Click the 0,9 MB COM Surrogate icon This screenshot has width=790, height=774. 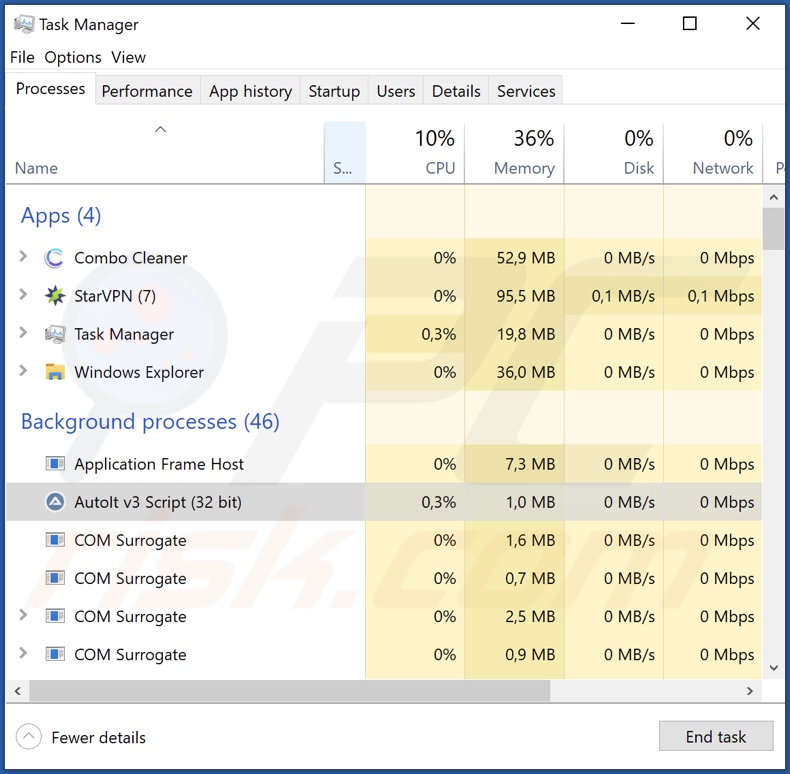55,654
